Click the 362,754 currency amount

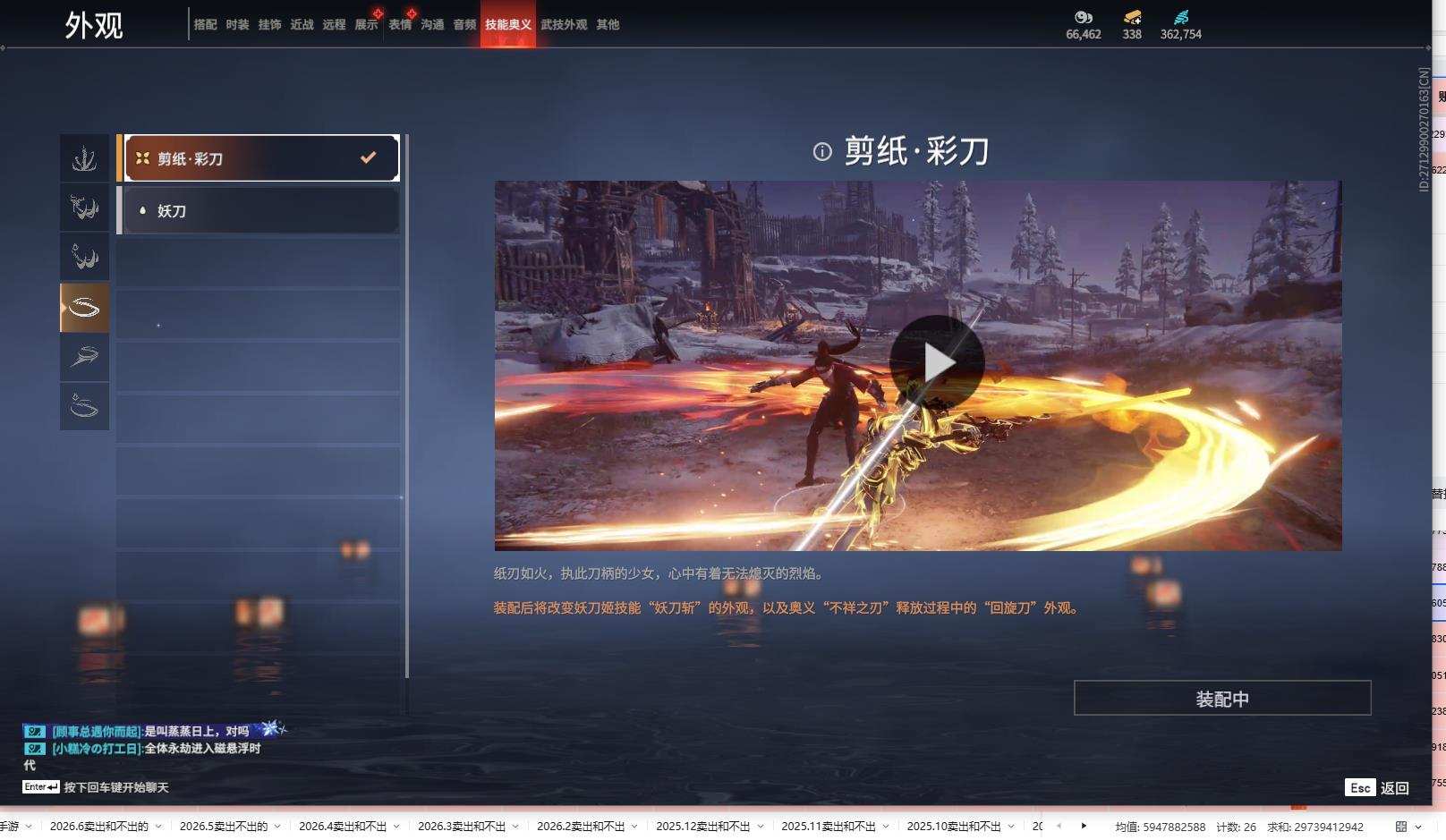1181,34
